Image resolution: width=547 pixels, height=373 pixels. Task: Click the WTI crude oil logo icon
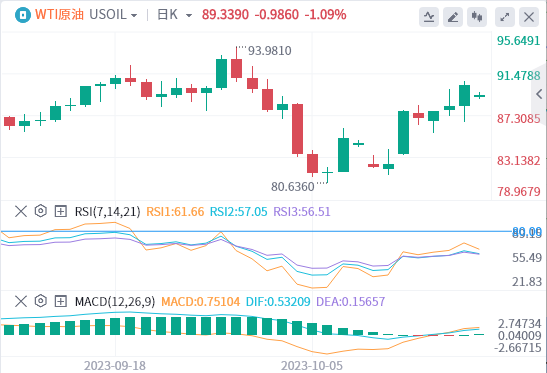pyautogui.click(x=23, y=15)
